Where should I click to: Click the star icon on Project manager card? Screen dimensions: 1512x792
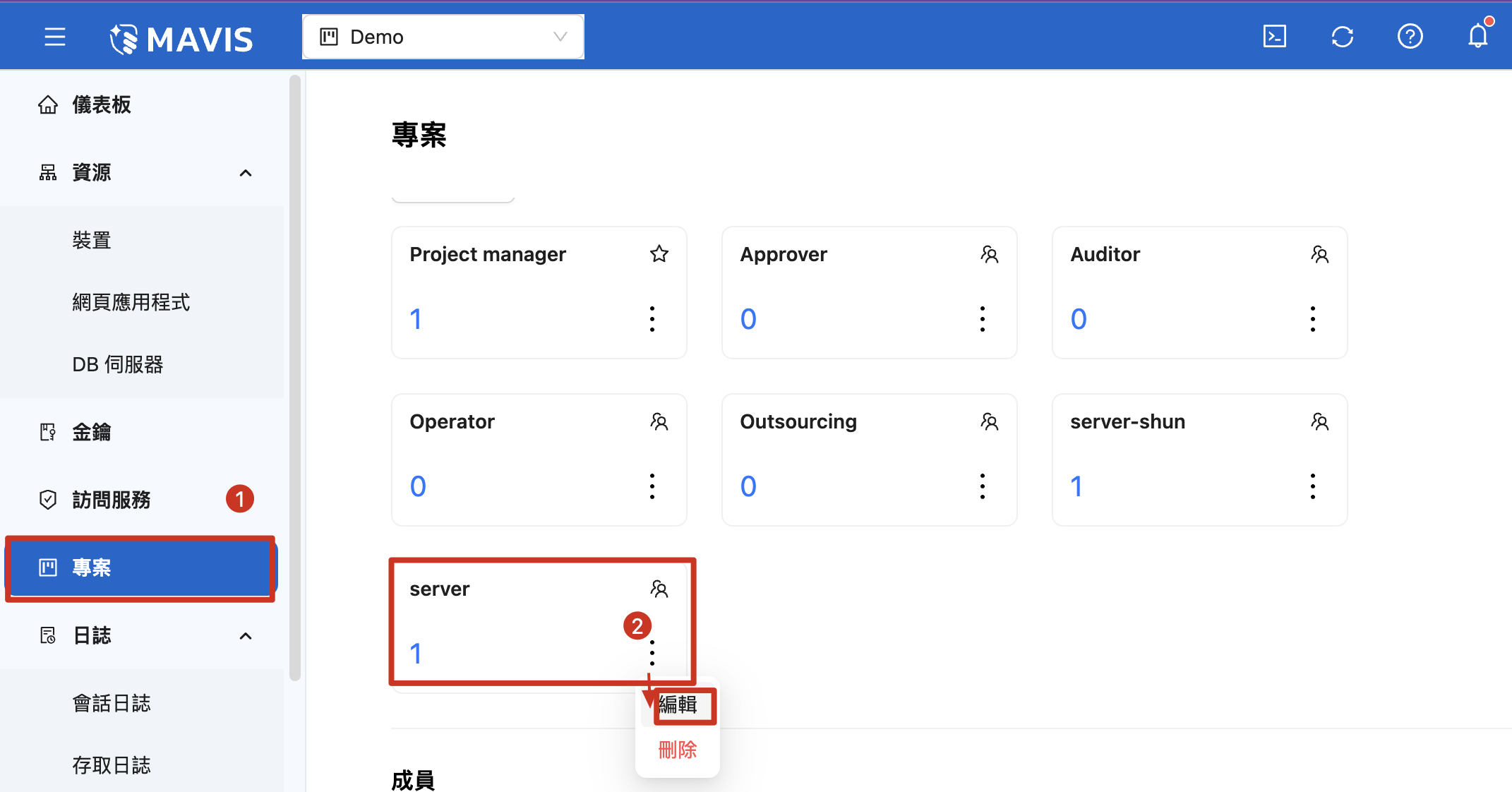(659, 254)
